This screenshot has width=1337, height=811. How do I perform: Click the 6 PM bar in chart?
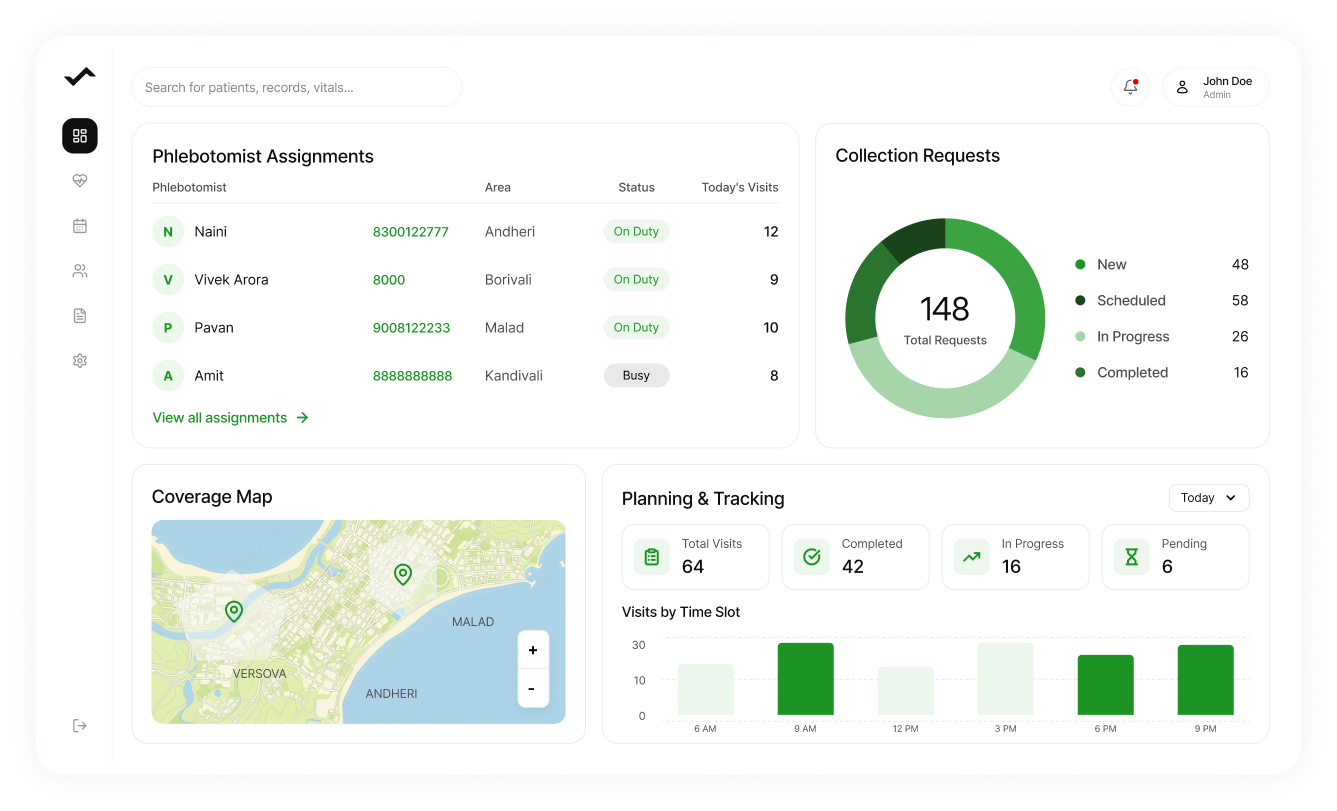pyautogui.click(x=1106, y=685)
